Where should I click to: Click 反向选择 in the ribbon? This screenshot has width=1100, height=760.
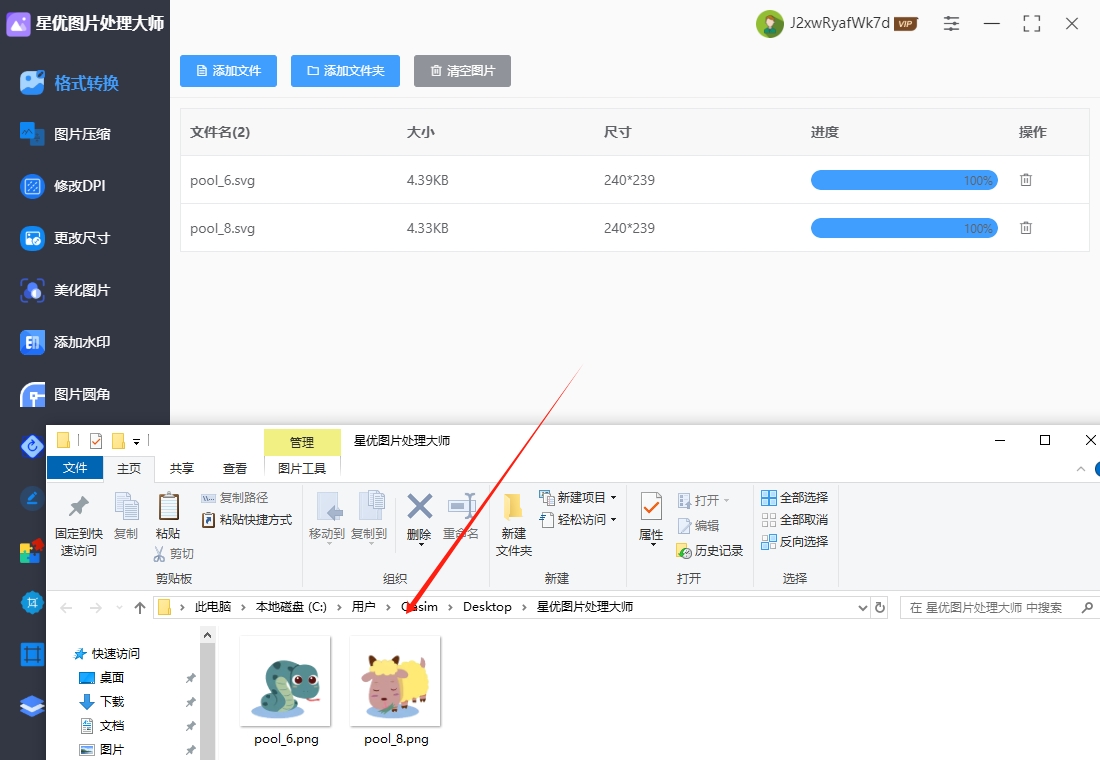point(794,542)
